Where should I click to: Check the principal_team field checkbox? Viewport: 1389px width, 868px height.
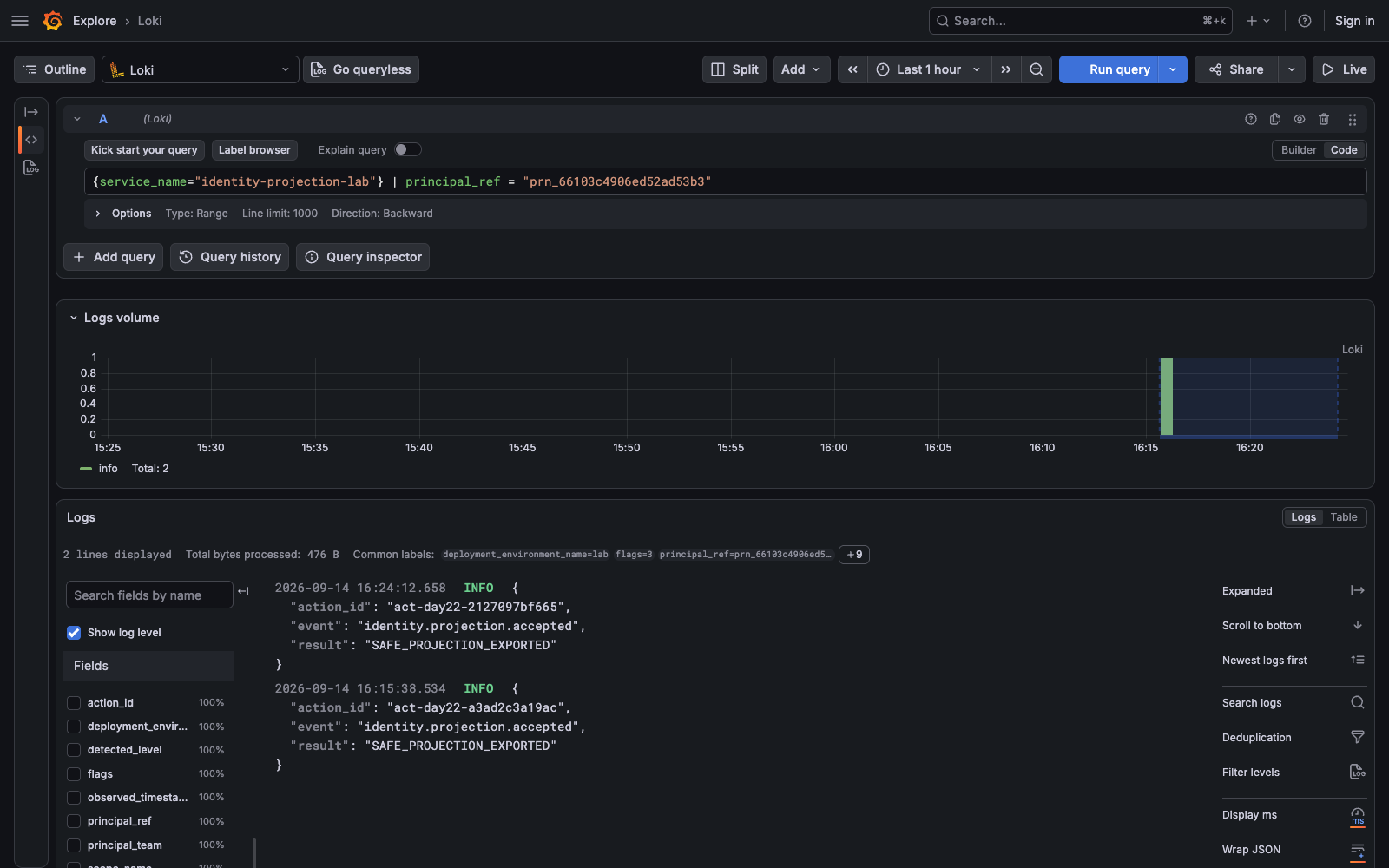tap(74, 845)
